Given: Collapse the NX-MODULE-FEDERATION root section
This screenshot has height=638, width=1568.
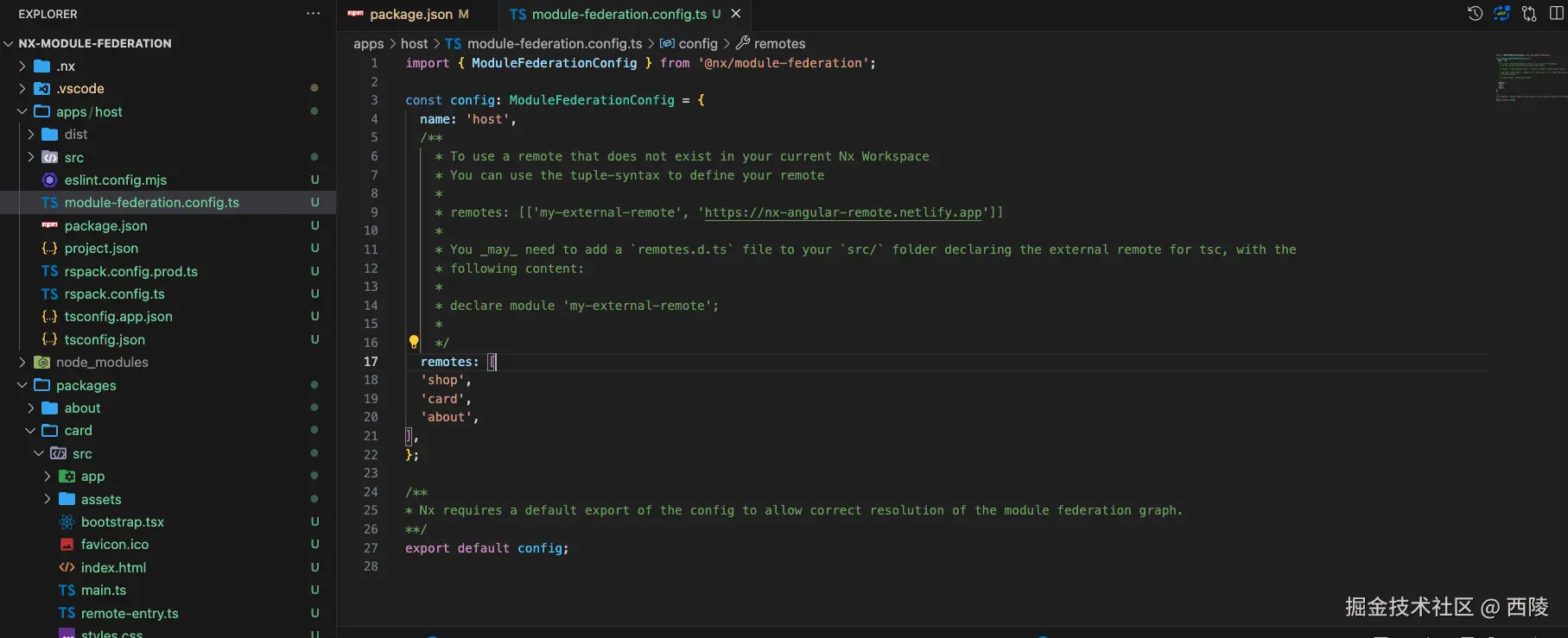Looking at the screenshot, I should click(x=10, y=43).
